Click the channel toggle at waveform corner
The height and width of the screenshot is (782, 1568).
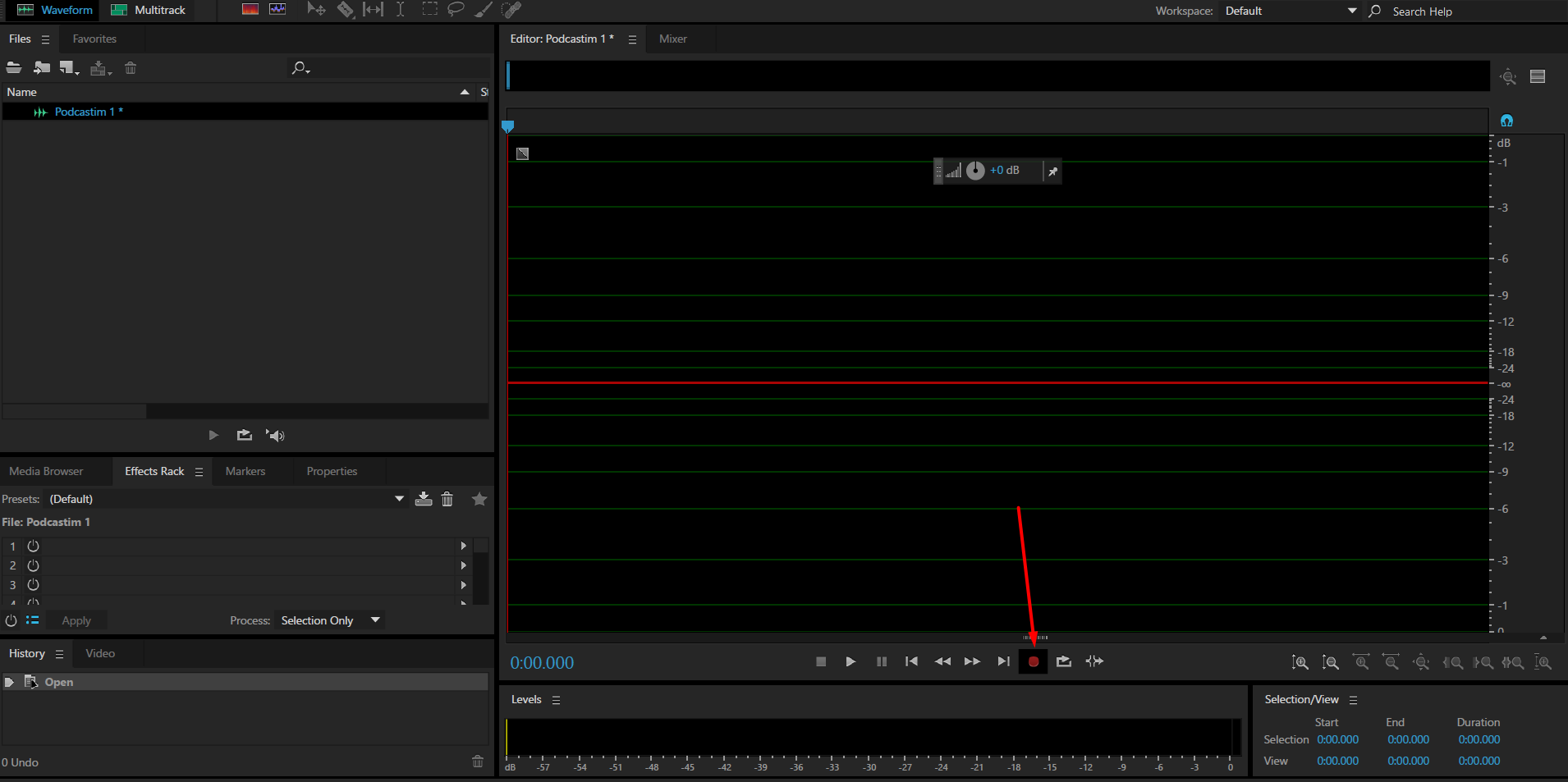coord(522,153)
